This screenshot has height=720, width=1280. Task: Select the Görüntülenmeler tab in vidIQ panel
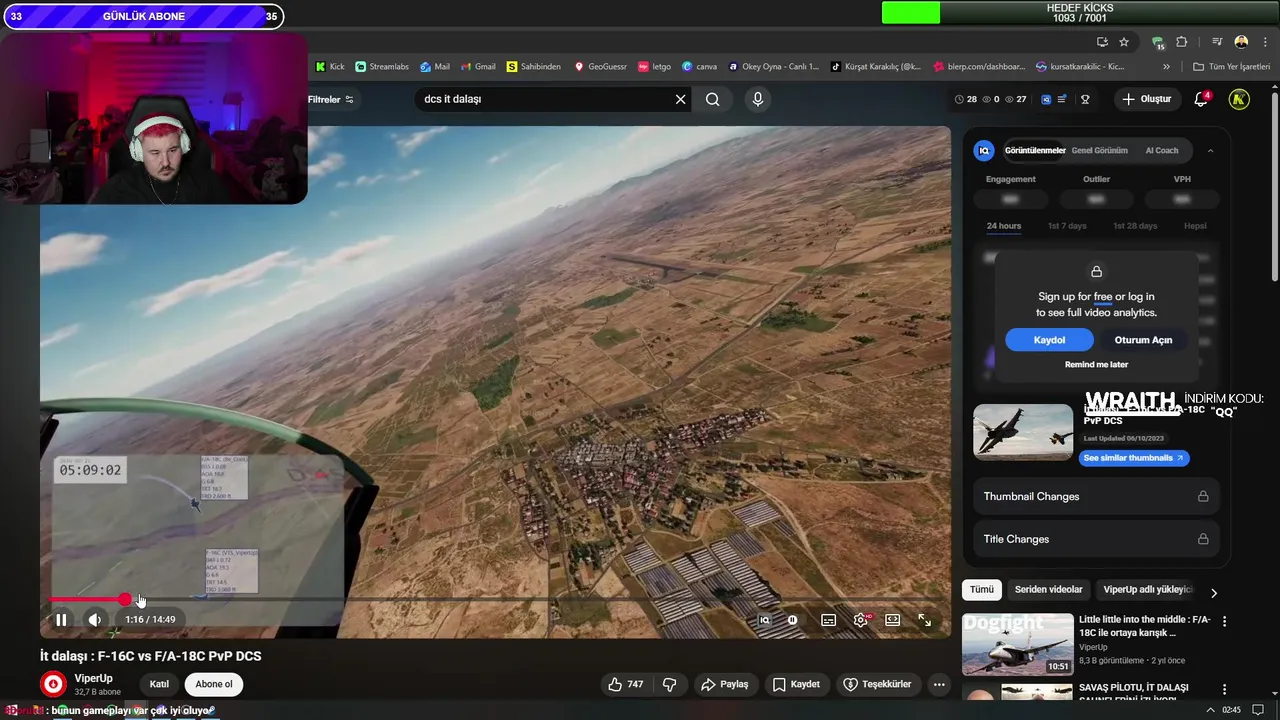1034,151
